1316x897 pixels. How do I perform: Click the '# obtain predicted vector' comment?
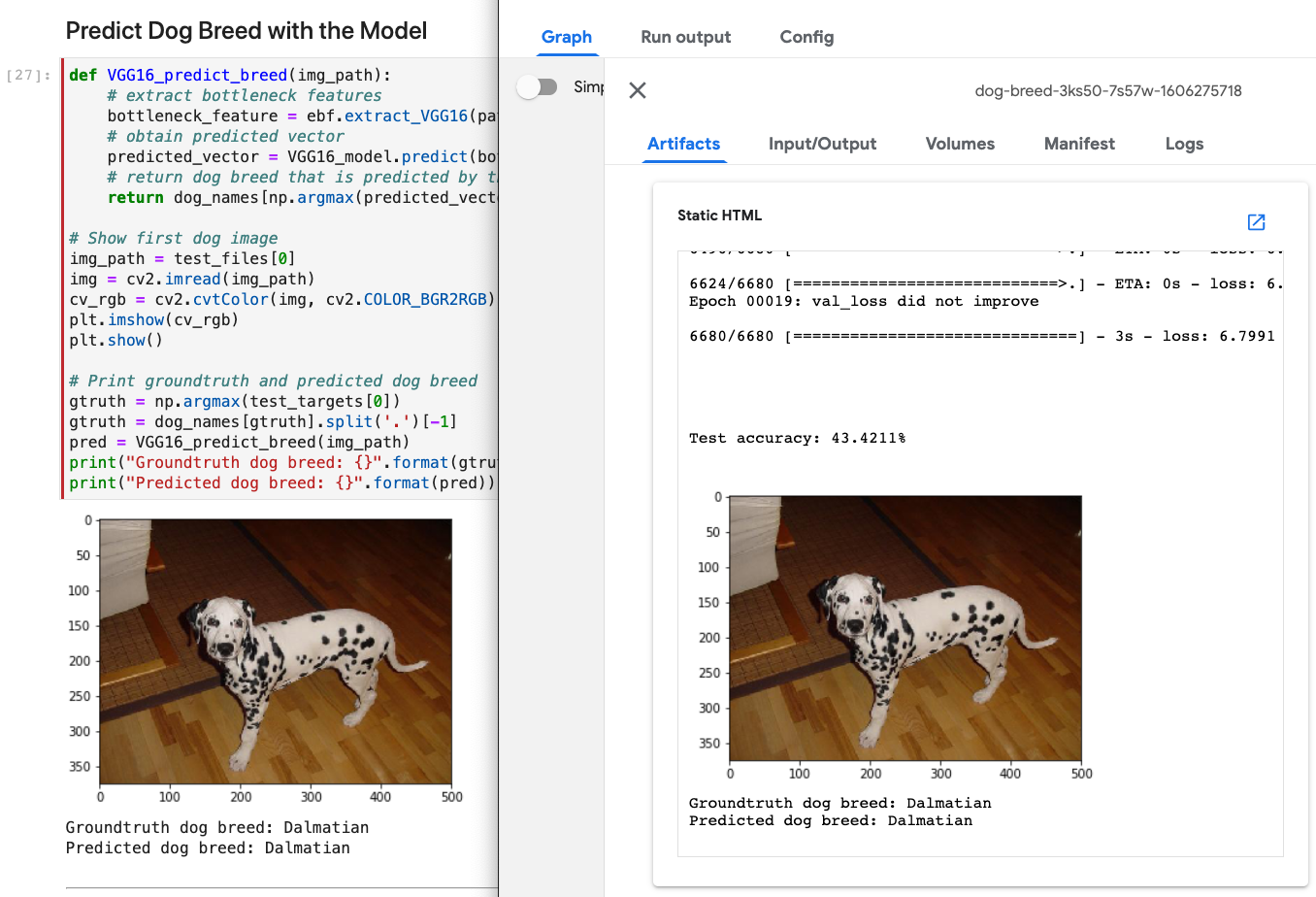(x=226, y=137)
